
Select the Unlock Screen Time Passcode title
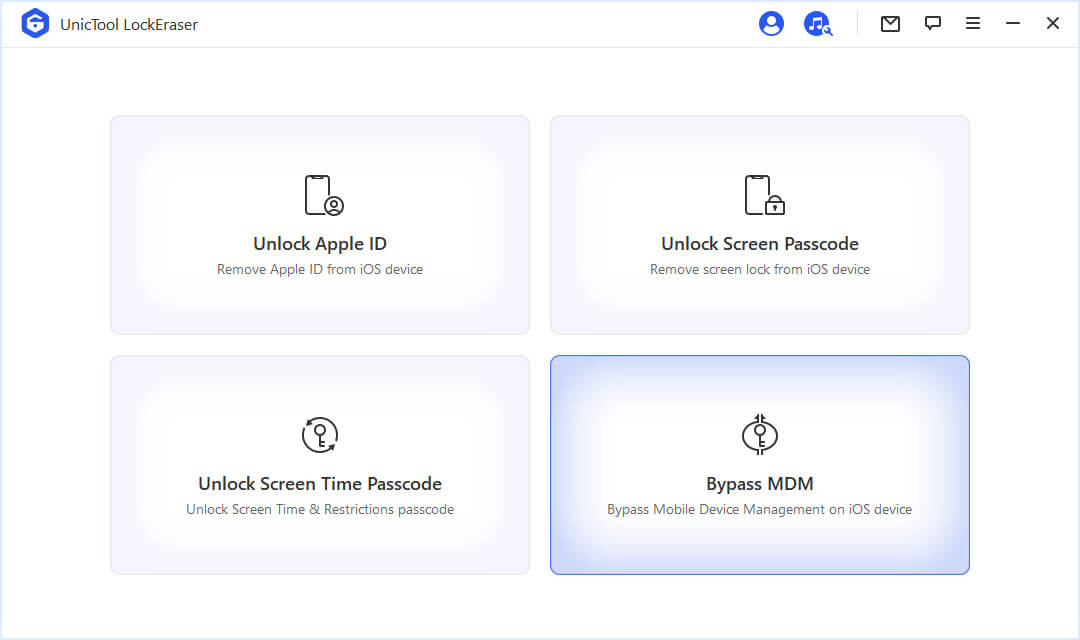[x=320, y=484]
